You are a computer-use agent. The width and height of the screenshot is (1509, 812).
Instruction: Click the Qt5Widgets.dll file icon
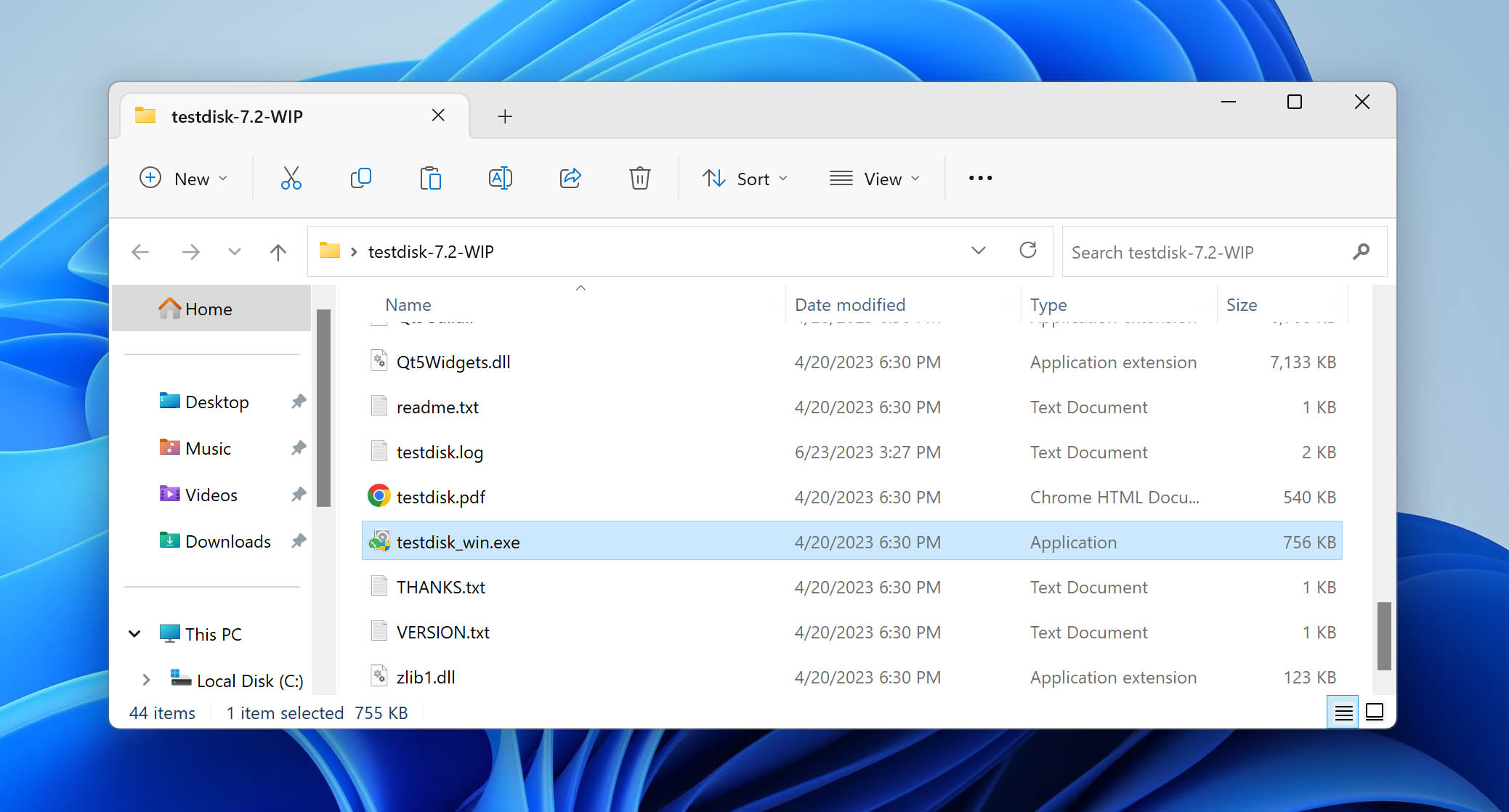[379, 361]
